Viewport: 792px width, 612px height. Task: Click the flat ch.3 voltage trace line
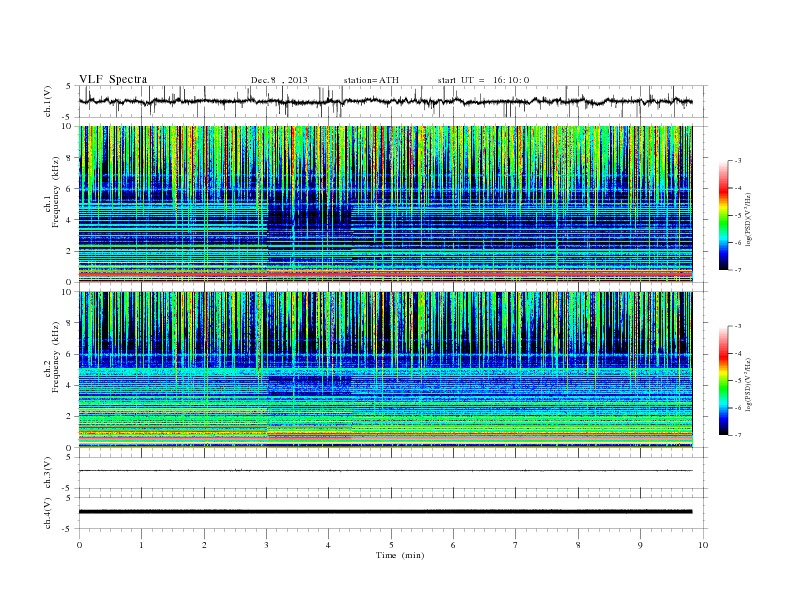385,471
